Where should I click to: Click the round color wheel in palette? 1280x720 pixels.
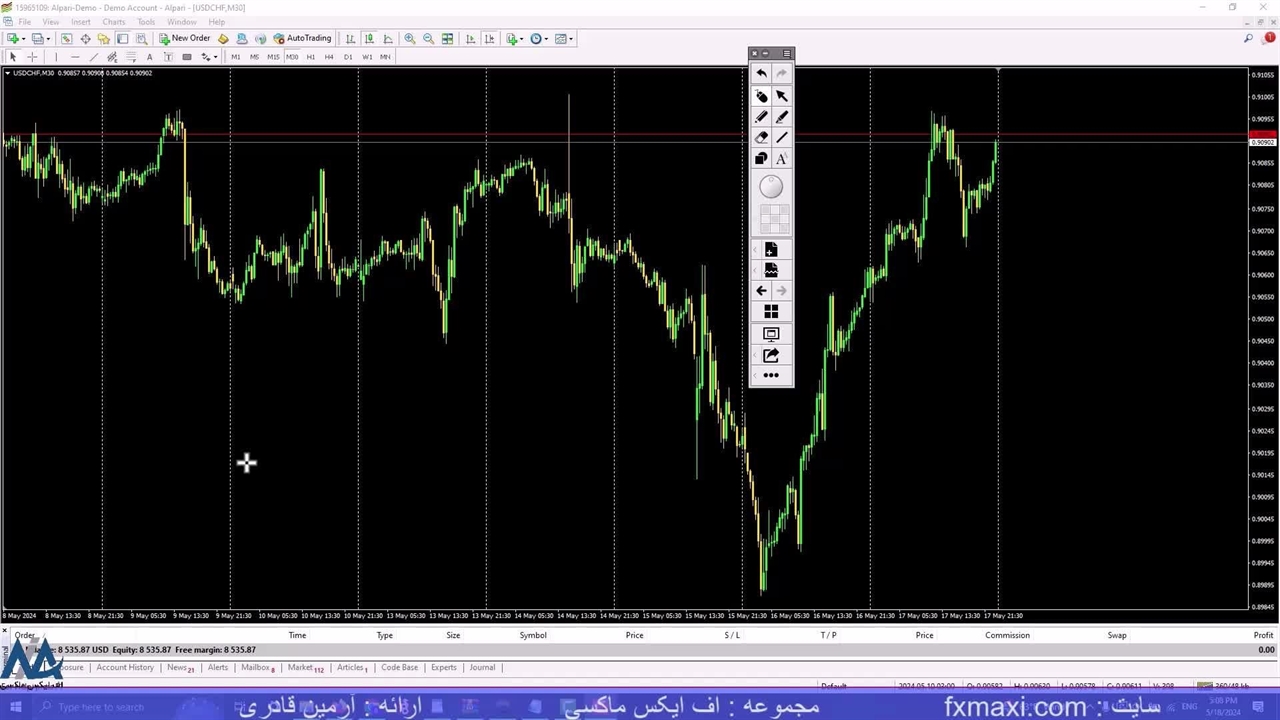click(x=771, y=187)
